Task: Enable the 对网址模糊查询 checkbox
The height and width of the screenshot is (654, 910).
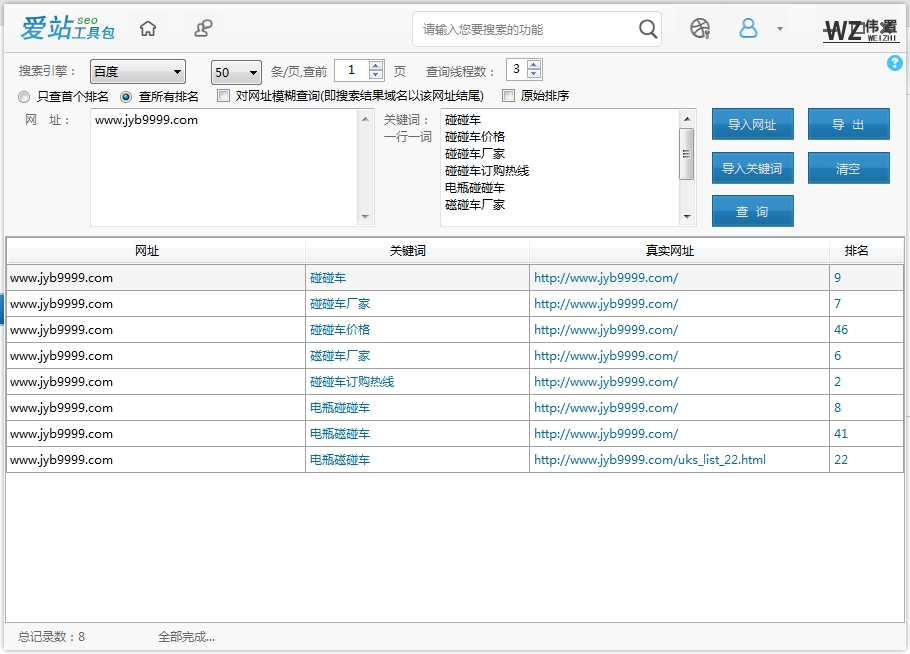Action: point(222,96)
